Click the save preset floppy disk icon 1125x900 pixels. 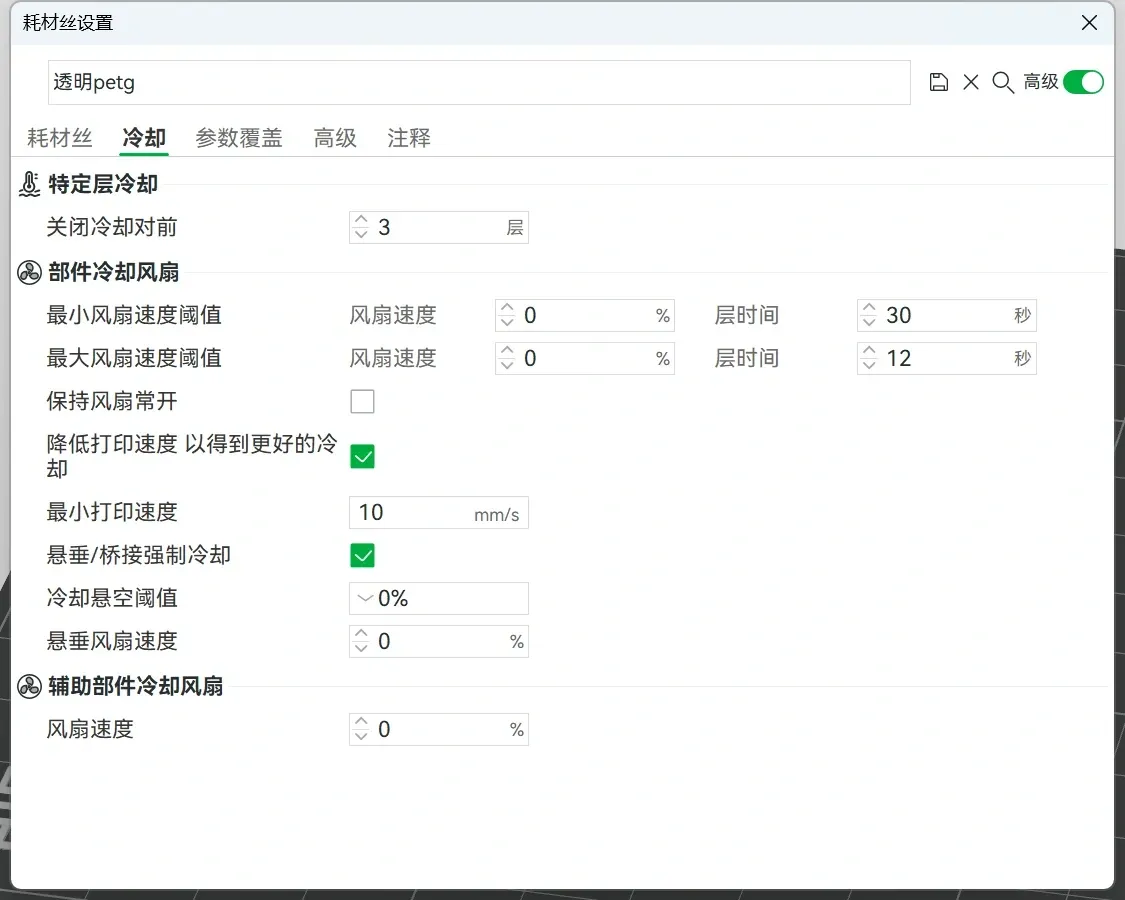938,82
